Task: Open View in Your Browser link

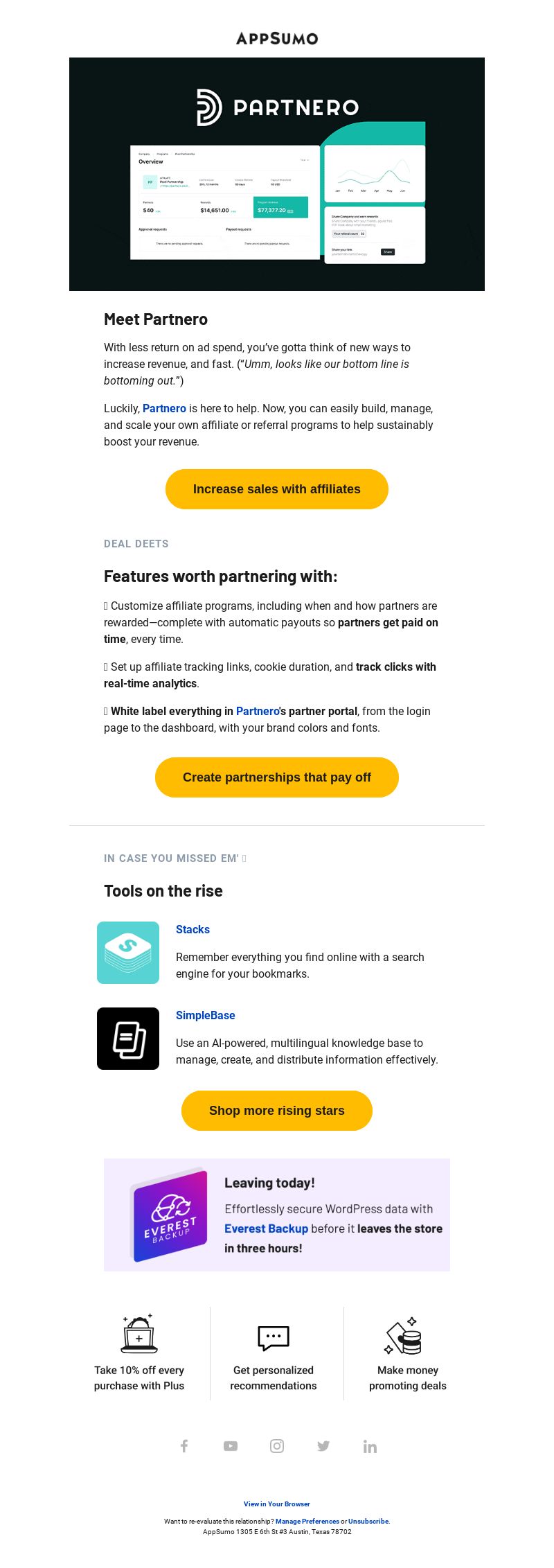Action: [277, 1504]
